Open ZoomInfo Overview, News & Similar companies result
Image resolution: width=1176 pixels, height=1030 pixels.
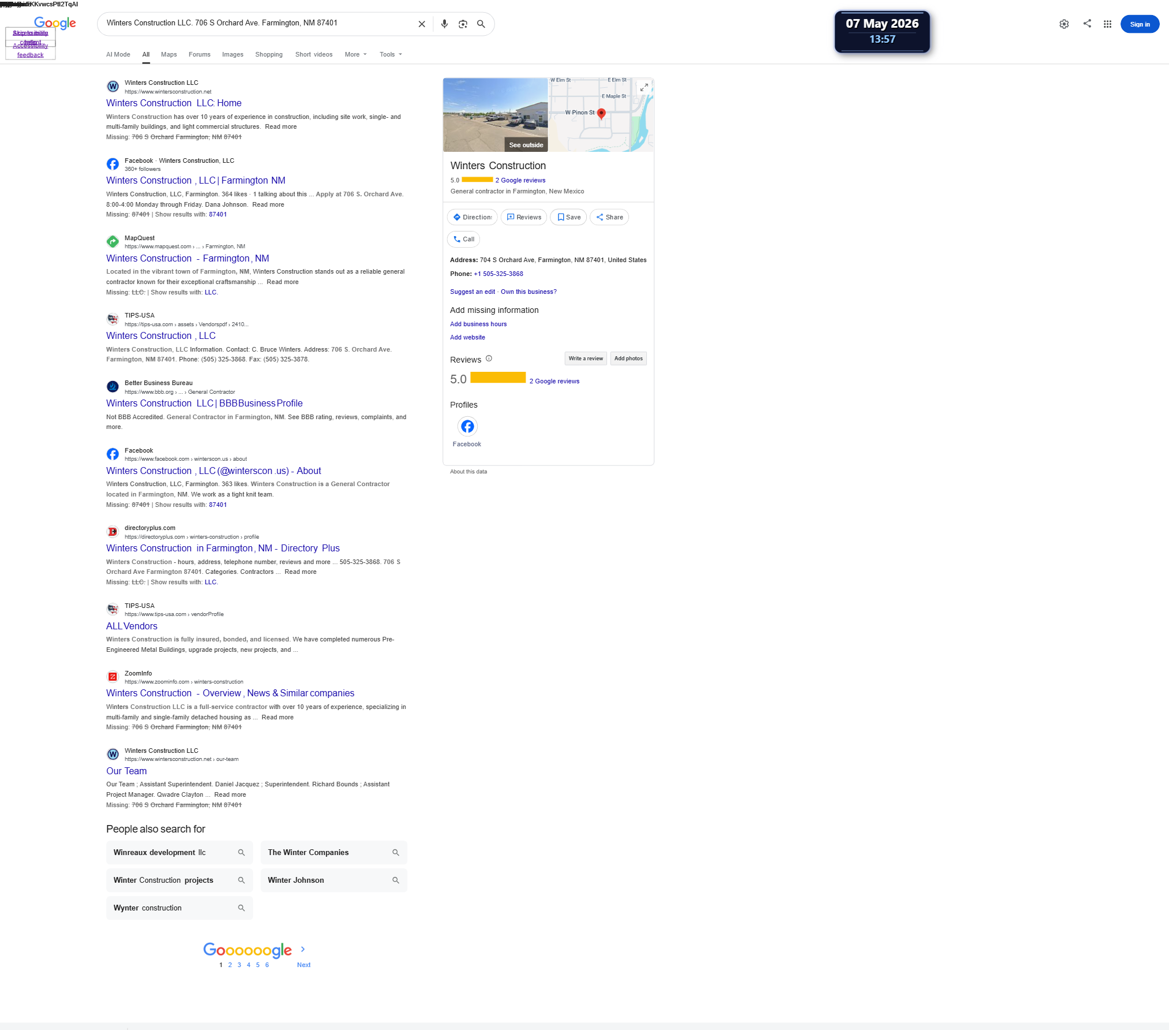[230, 693]
